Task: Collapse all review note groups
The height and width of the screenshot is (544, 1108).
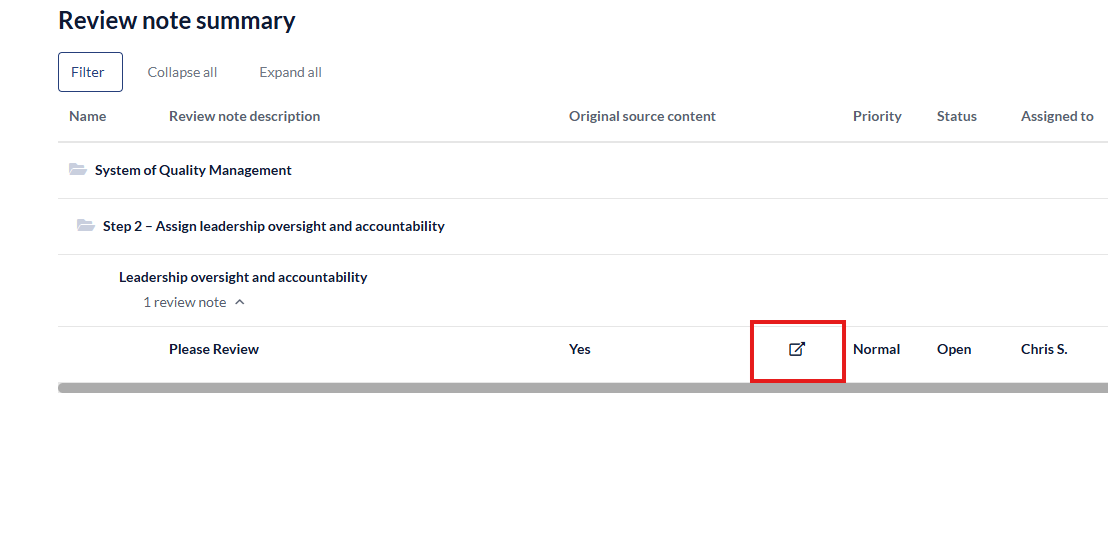Action: [x=182, y=72]
